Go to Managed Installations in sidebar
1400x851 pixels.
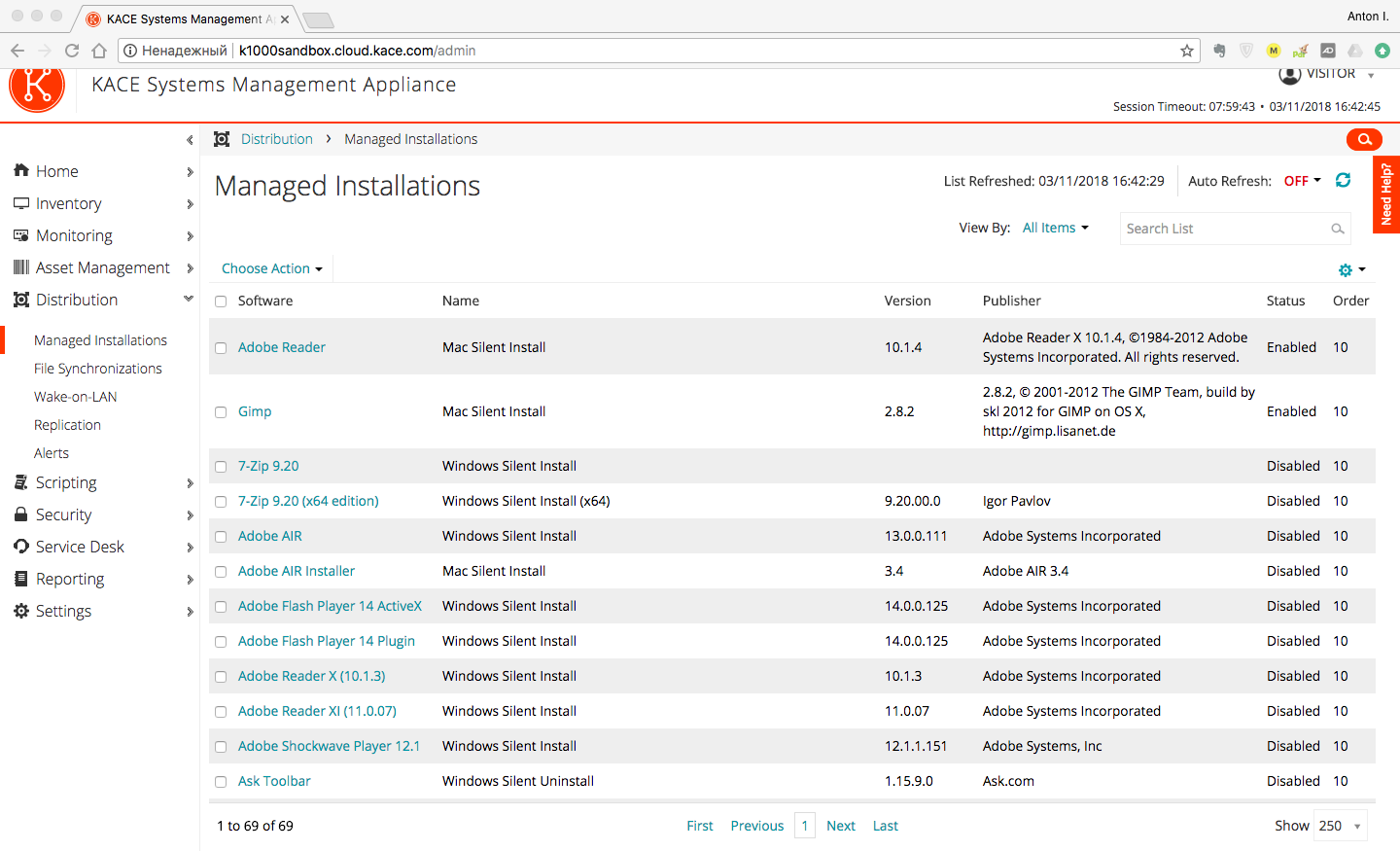coord(100,340)
